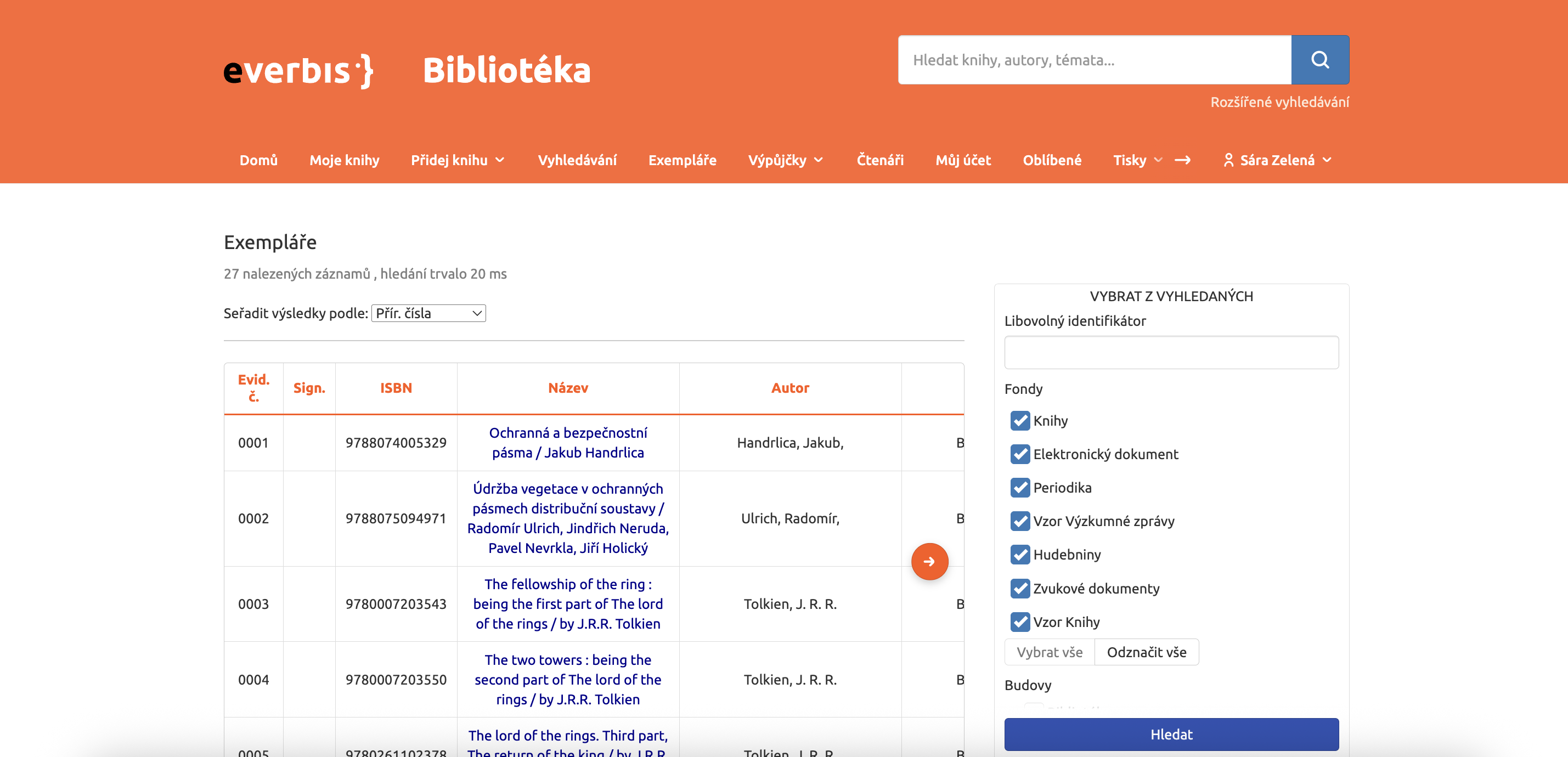Open The two towers title link
1568x757 pixels.
point(568,679)
